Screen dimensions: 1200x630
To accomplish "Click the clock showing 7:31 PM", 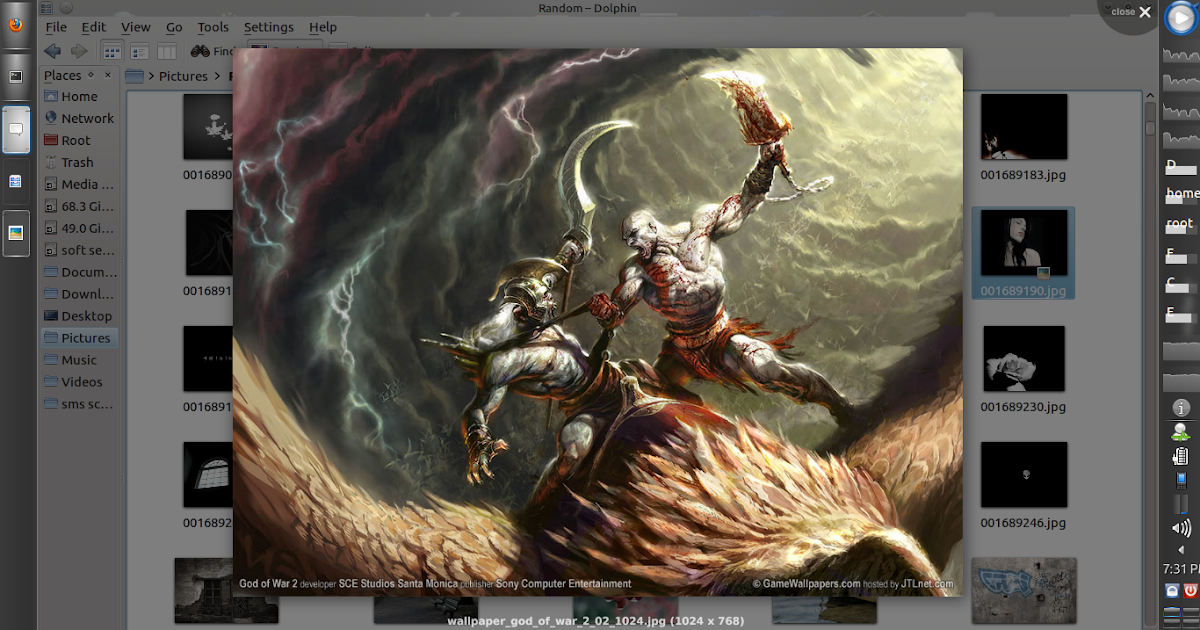I will 1182,569.
